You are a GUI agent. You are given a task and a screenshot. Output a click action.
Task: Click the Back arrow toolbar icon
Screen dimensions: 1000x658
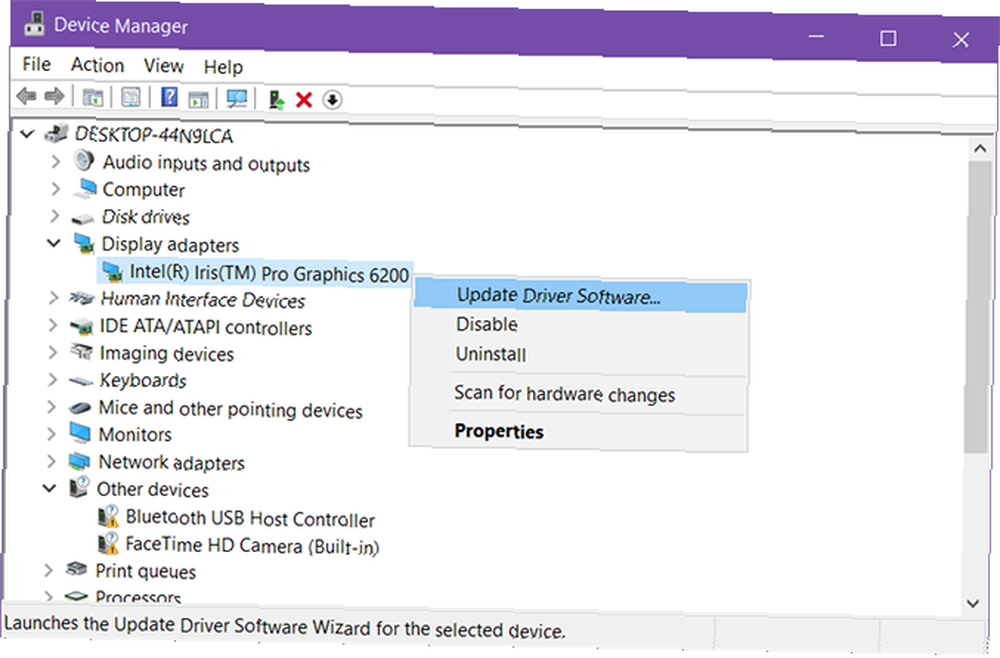[x=26, y=96]
